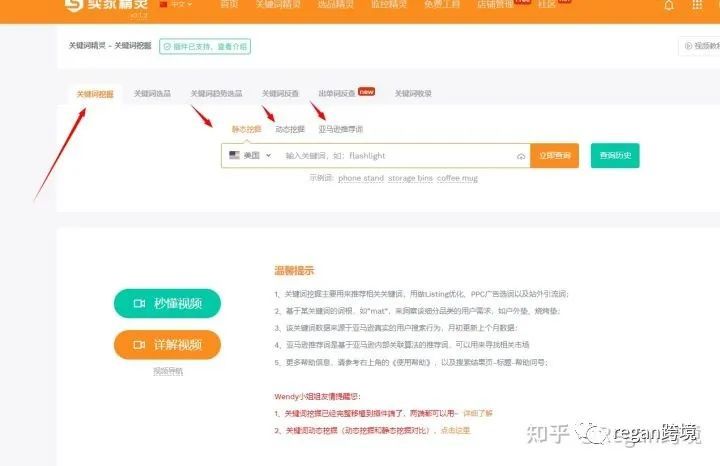This screenshot has width=720, height=466.
Task: Play the 秒懂视频 video button
Action: [167, 303]
